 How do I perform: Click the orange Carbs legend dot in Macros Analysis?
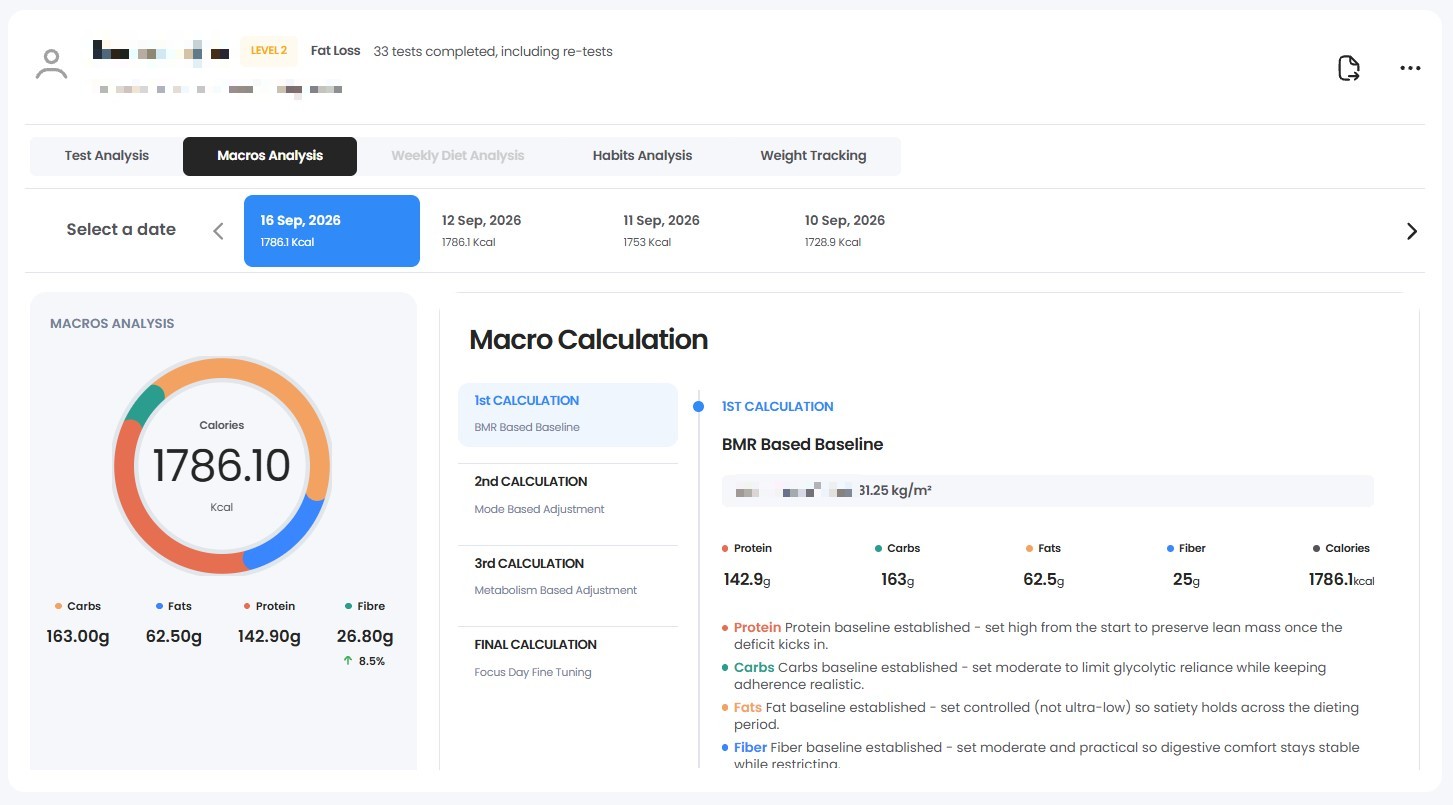point(59,606)
